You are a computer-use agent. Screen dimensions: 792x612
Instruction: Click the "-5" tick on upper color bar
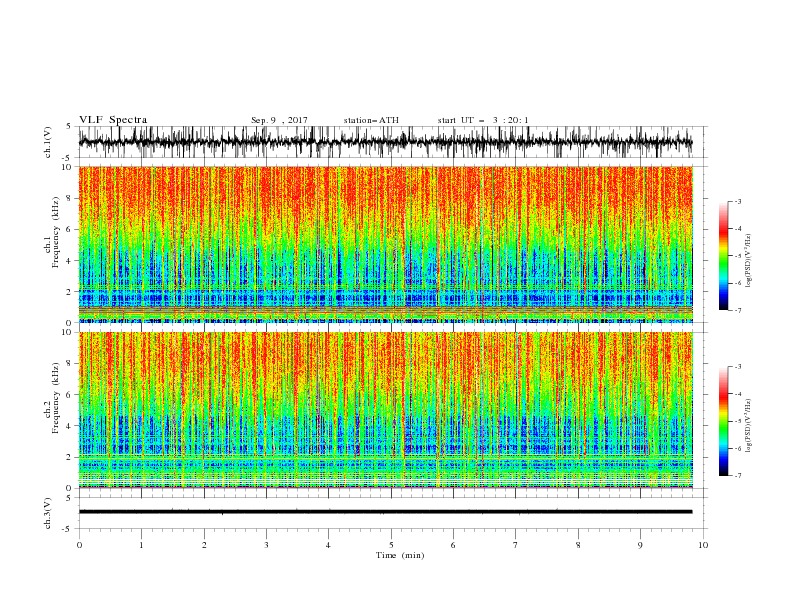(738, 256)
